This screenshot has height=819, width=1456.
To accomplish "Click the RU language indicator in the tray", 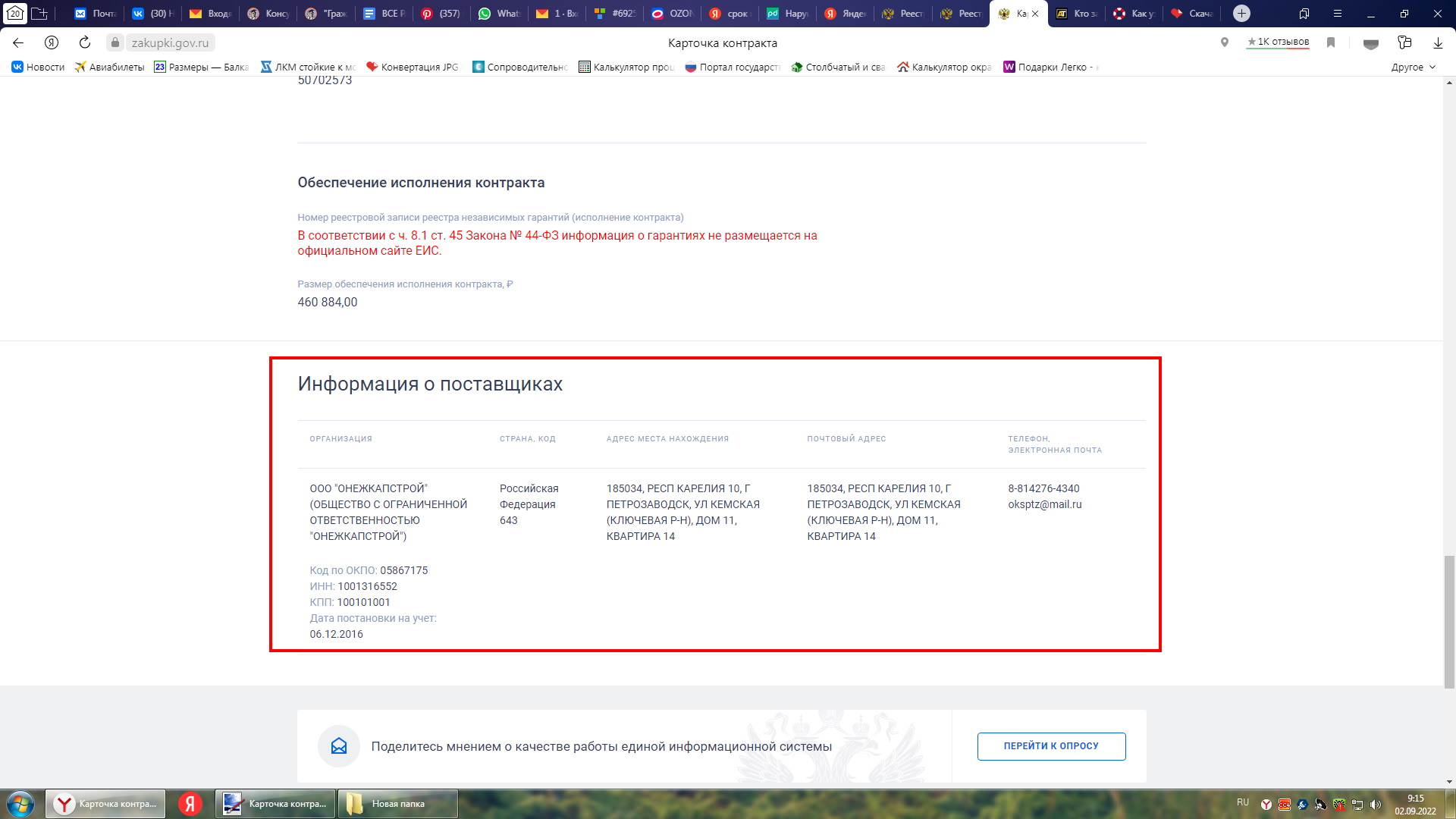I will [x=1242, y=802].
